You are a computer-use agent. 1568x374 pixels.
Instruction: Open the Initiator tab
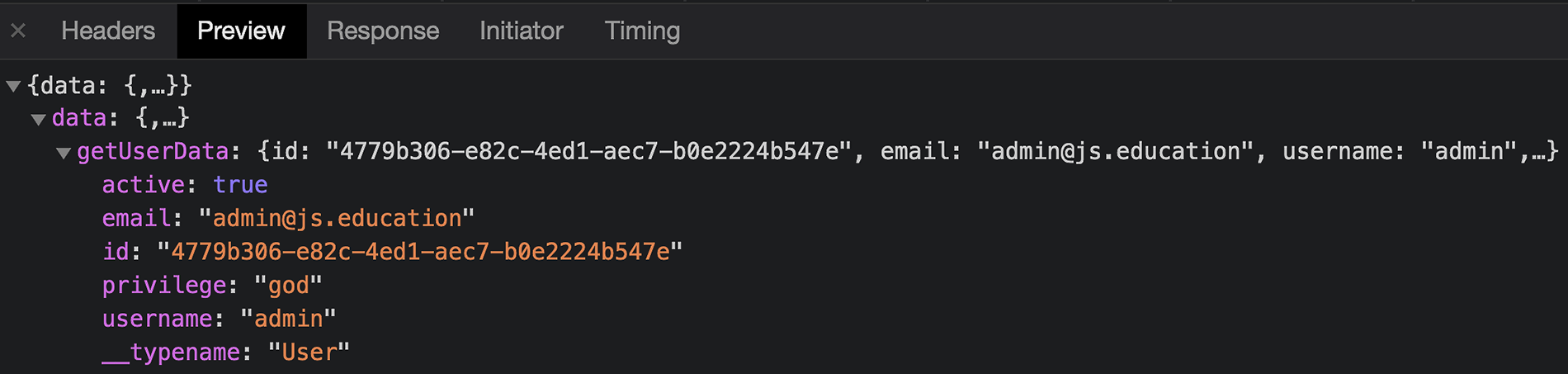521,31
